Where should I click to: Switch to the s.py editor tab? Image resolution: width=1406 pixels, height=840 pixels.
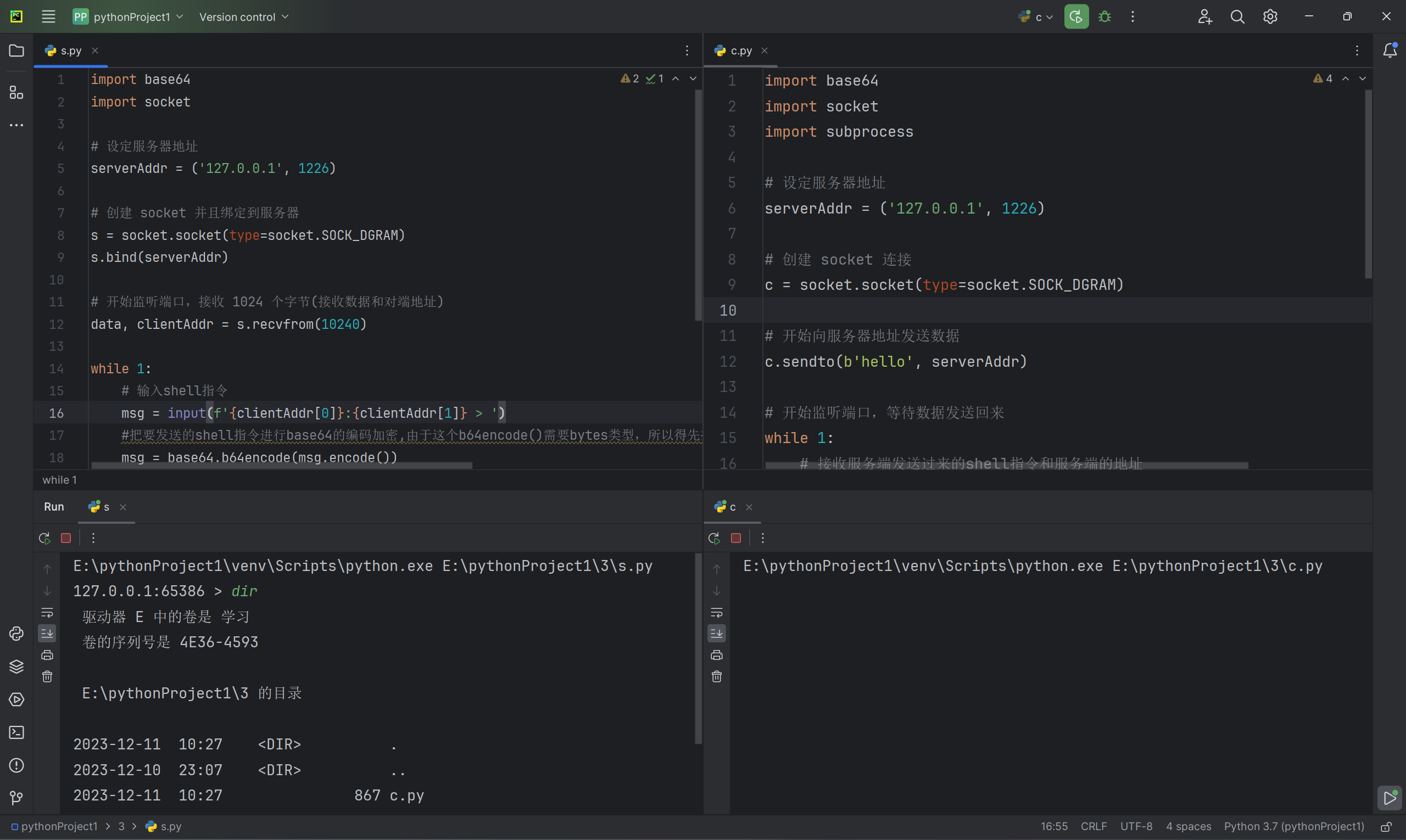(71, 51)
